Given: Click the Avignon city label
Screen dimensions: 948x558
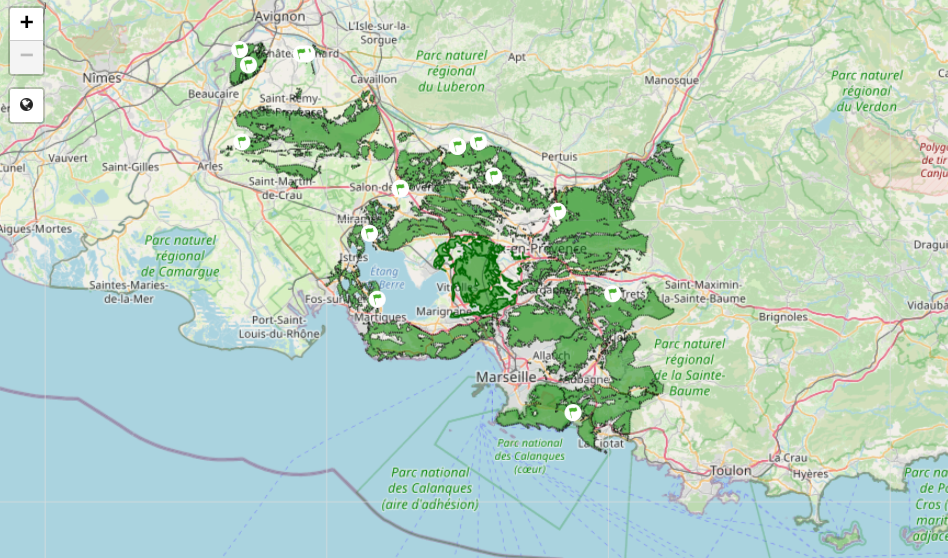Looking at the screenshot, I should [280, 16].
